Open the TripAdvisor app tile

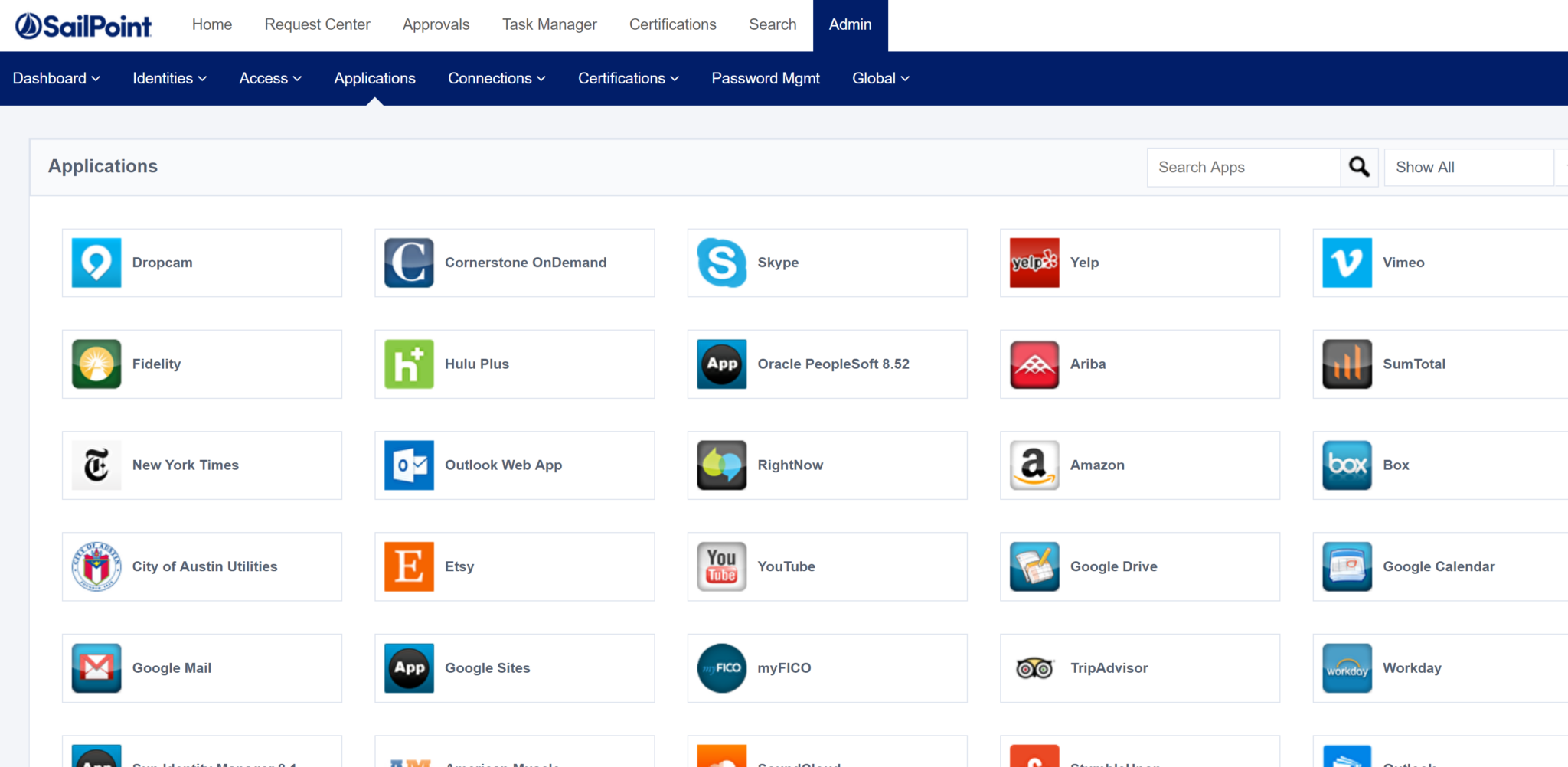(1138, 667)
